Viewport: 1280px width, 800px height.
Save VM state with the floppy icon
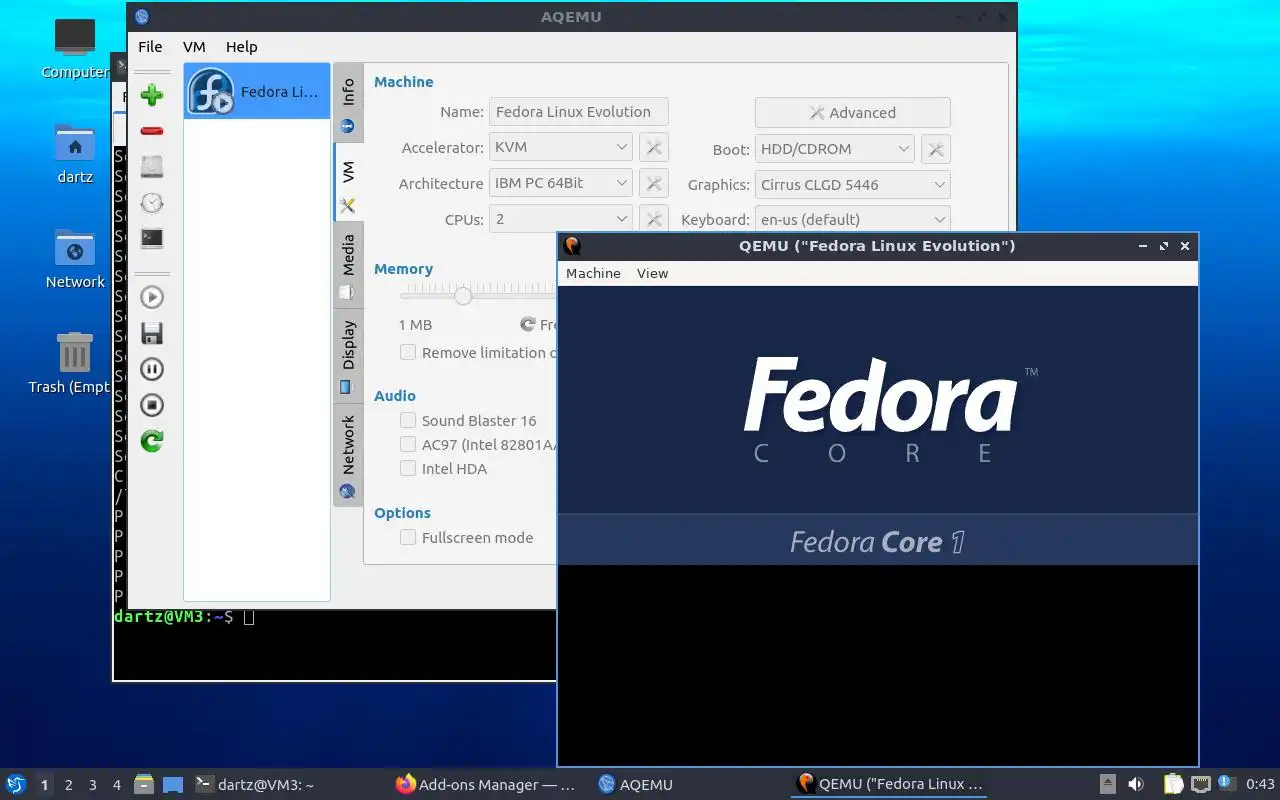(x=152, y=333)
